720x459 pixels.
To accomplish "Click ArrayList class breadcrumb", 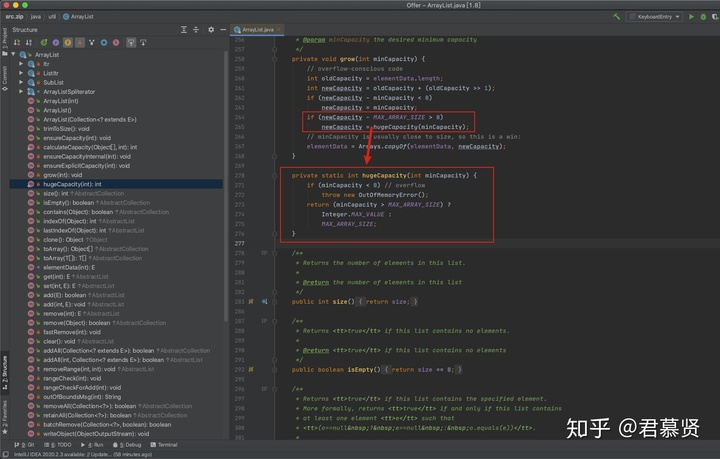I will click(x=78, y=17).
